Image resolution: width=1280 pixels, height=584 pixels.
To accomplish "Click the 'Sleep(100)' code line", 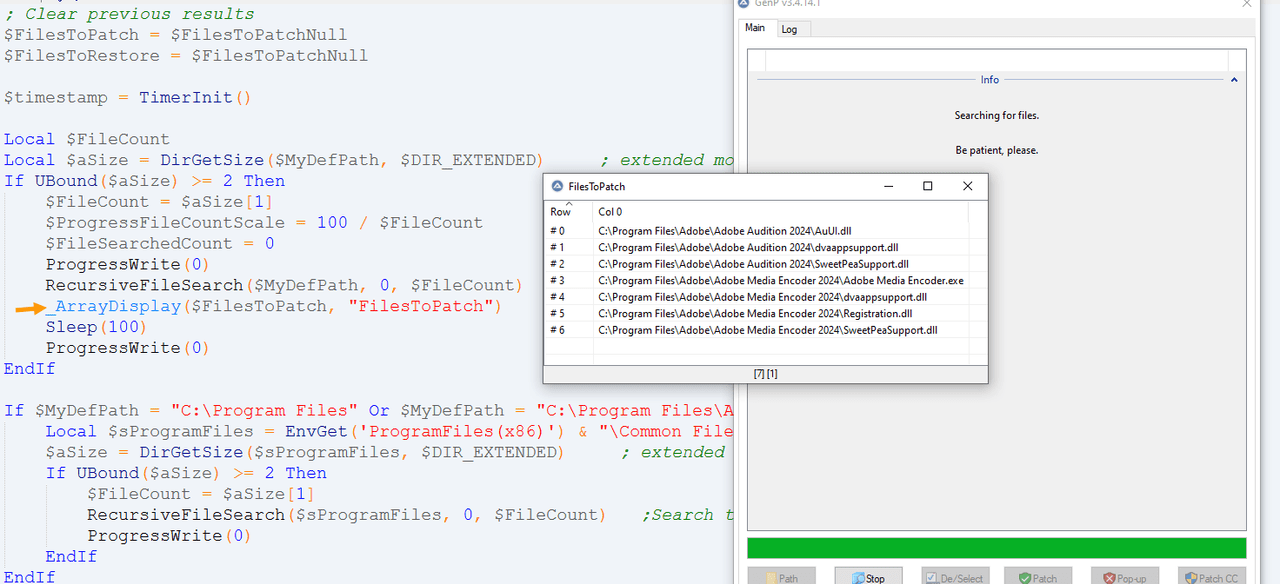I will click(x=96, y=327).
